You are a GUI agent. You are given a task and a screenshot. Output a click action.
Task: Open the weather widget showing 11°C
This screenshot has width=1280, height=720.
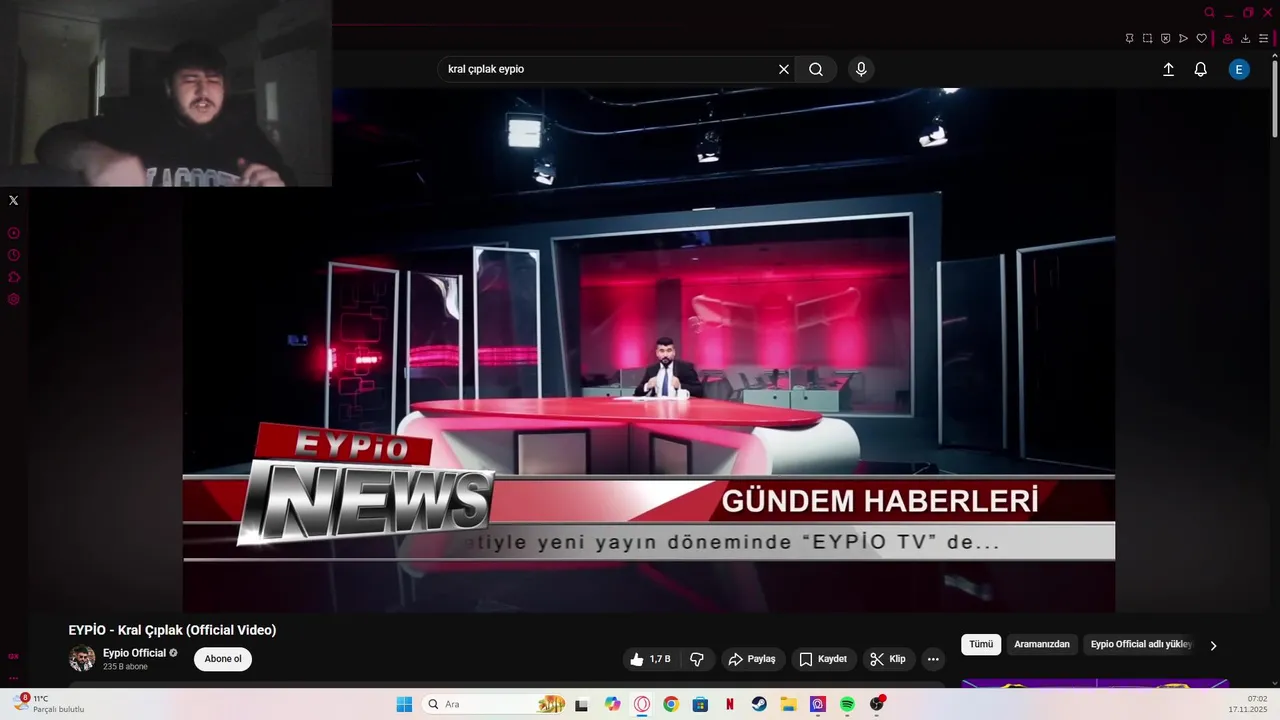pos(47,704)
